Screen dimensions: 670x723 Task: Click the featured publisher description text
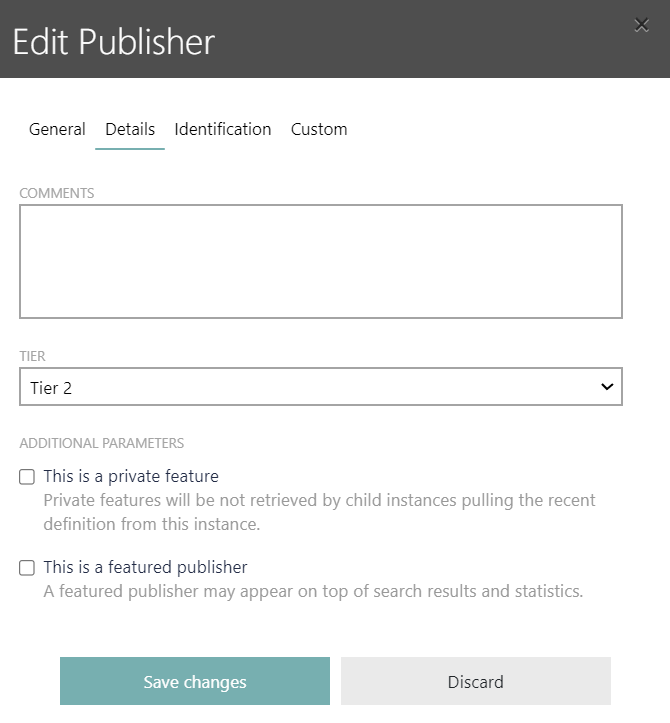coord(313,591)
